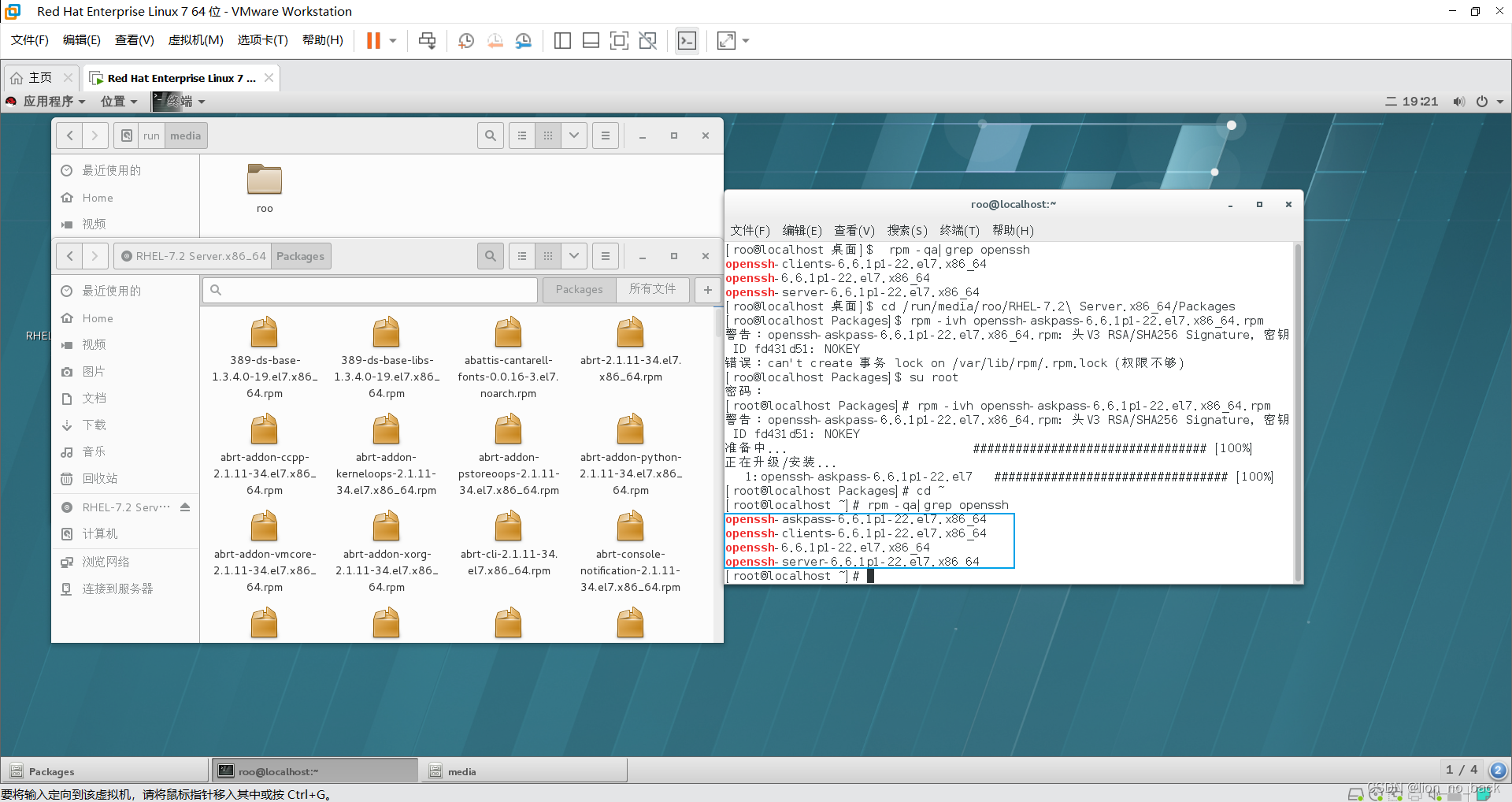
Task: Toggle the VMware library sidebar view icon
Action: (x=562, y=40)
